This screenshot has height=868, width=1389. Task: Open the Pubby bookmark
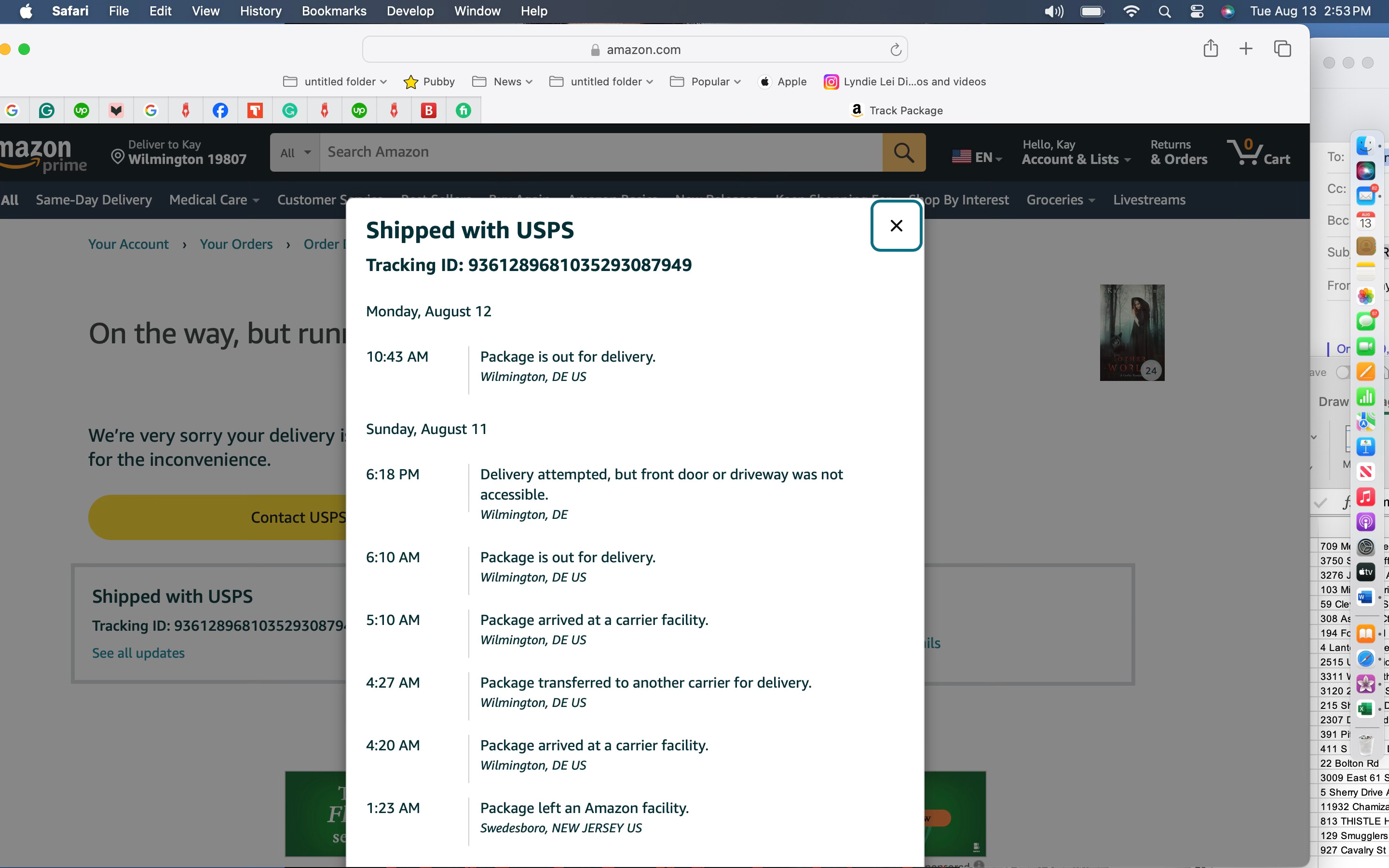(x=429, y=81)
